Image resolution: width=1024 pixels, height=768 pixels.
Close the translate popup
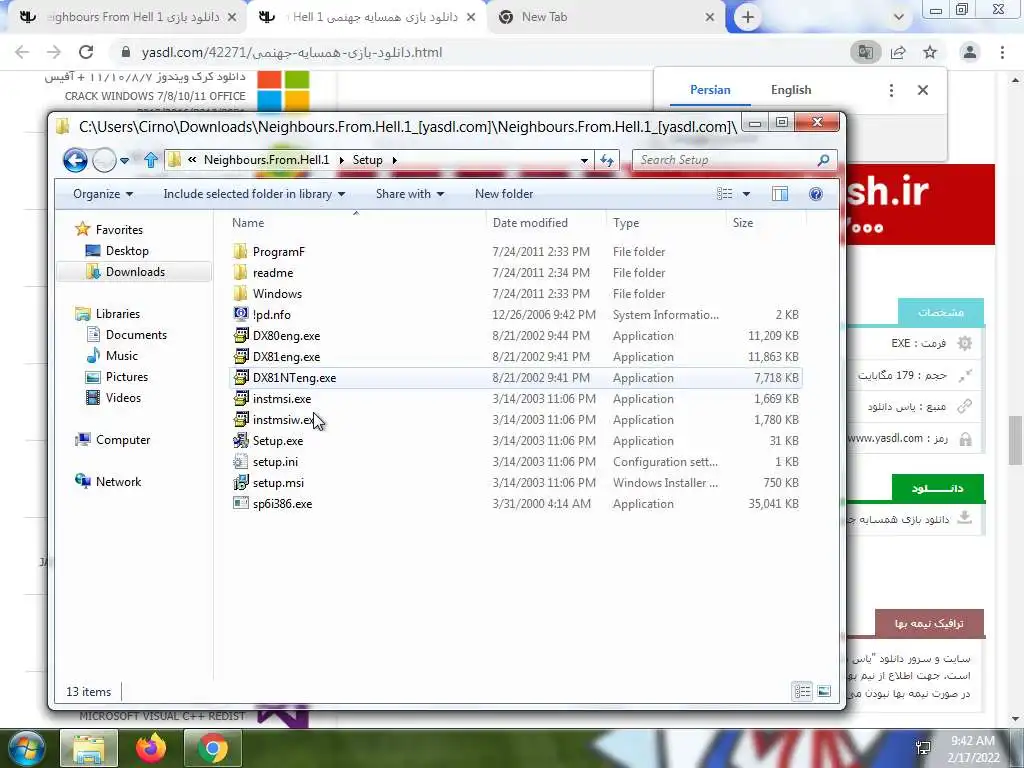[x=923, y=90]
